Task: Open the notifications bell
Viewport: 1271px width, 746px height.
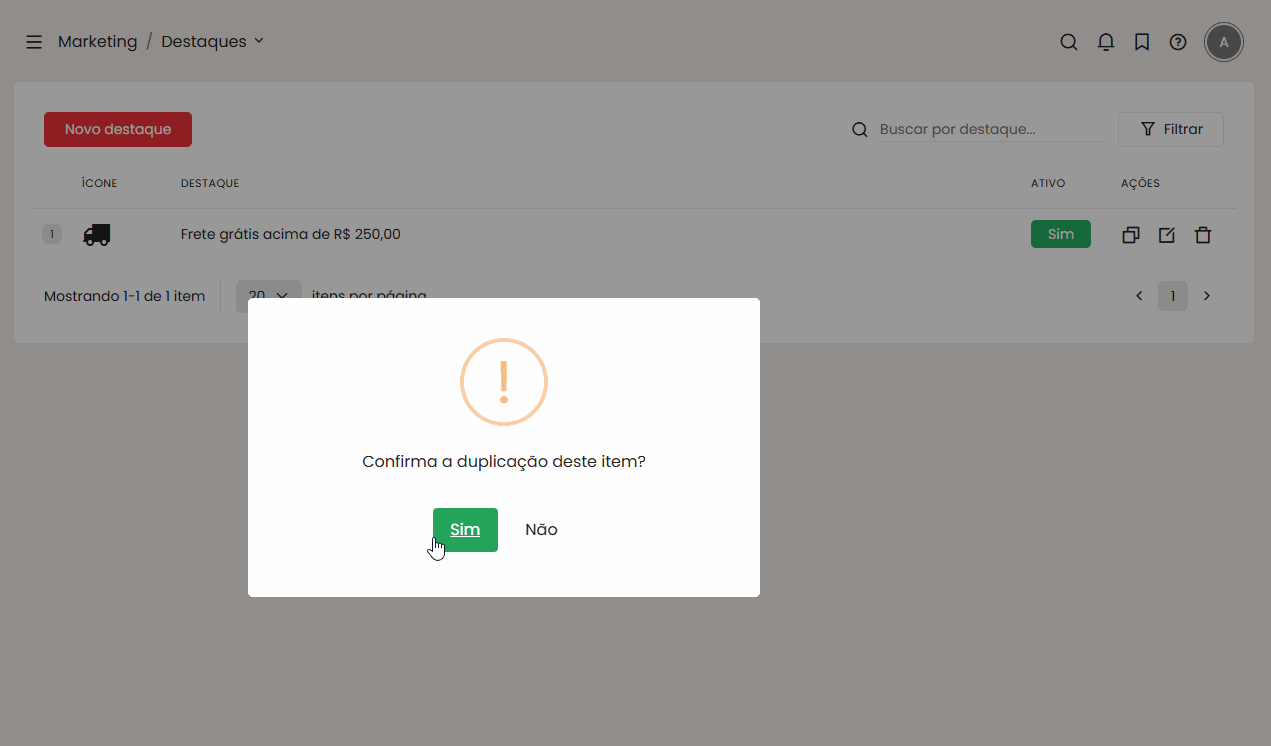Action: [1105, 42]
